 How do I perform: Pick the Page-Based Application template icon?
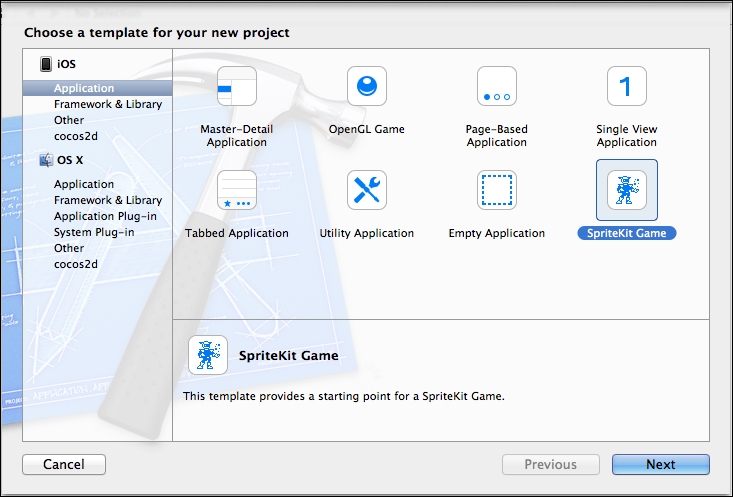coord(497,86)
